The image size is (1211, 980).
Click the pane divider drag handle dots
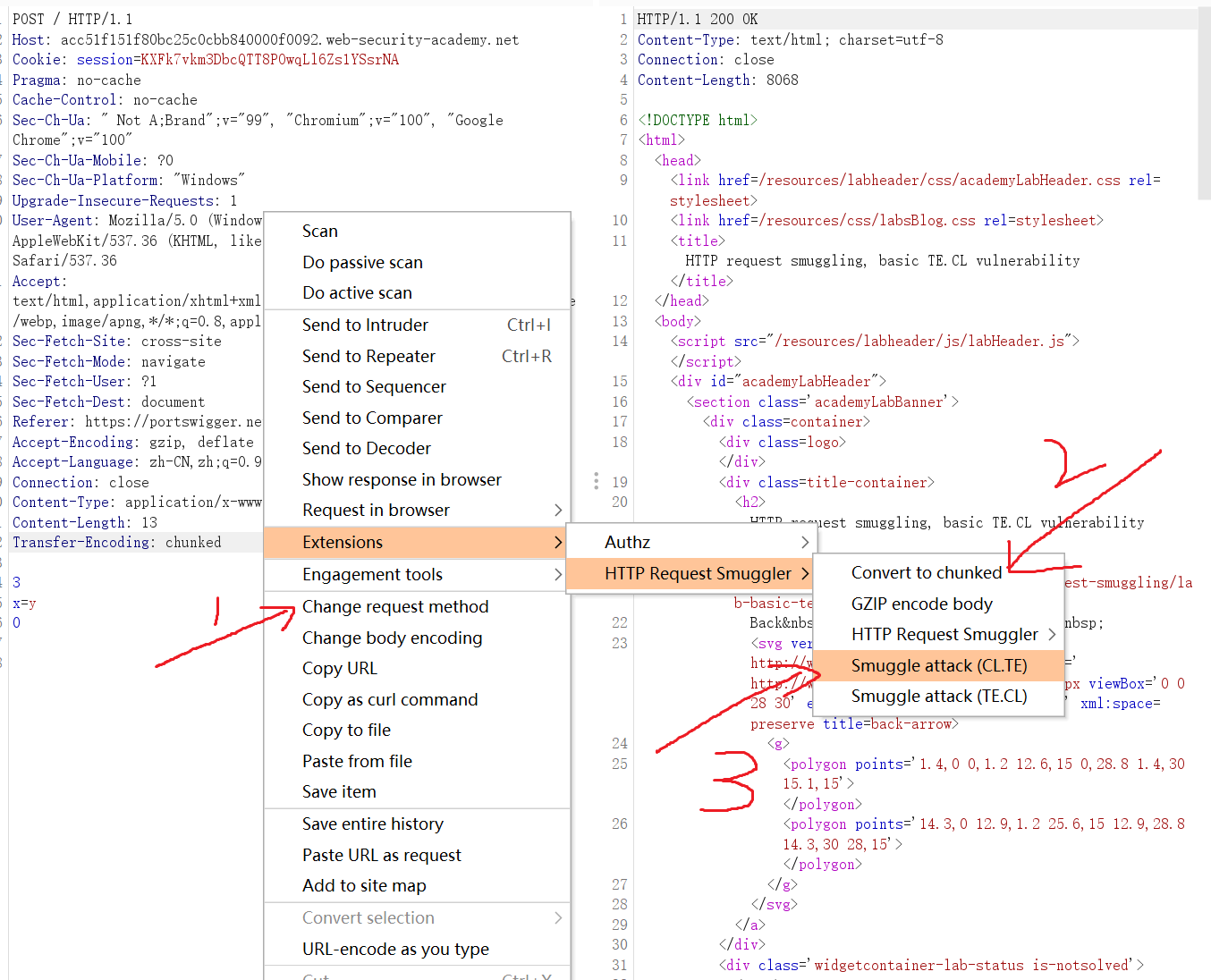596,481
